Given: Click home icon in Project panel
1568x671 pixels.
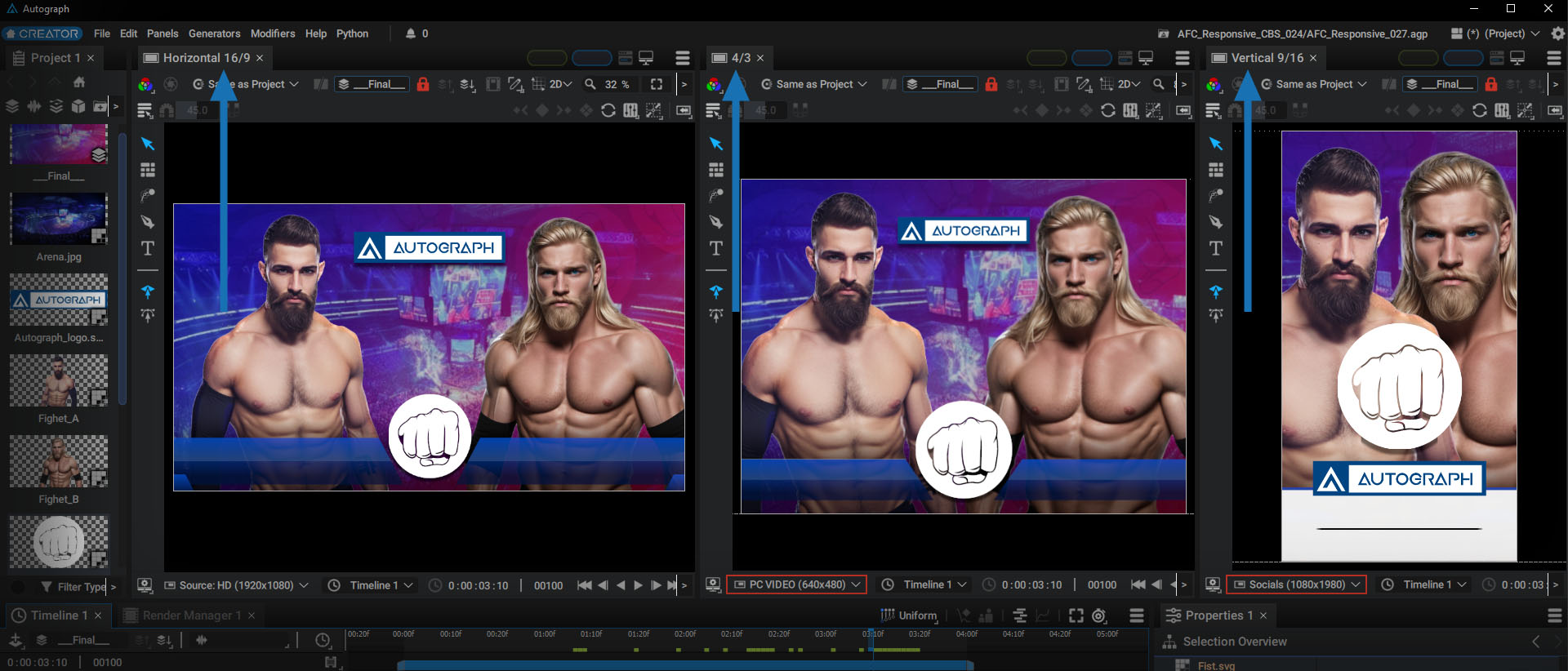Looking at the screenshot, I should pyautogui.click(x=79, y=82).
